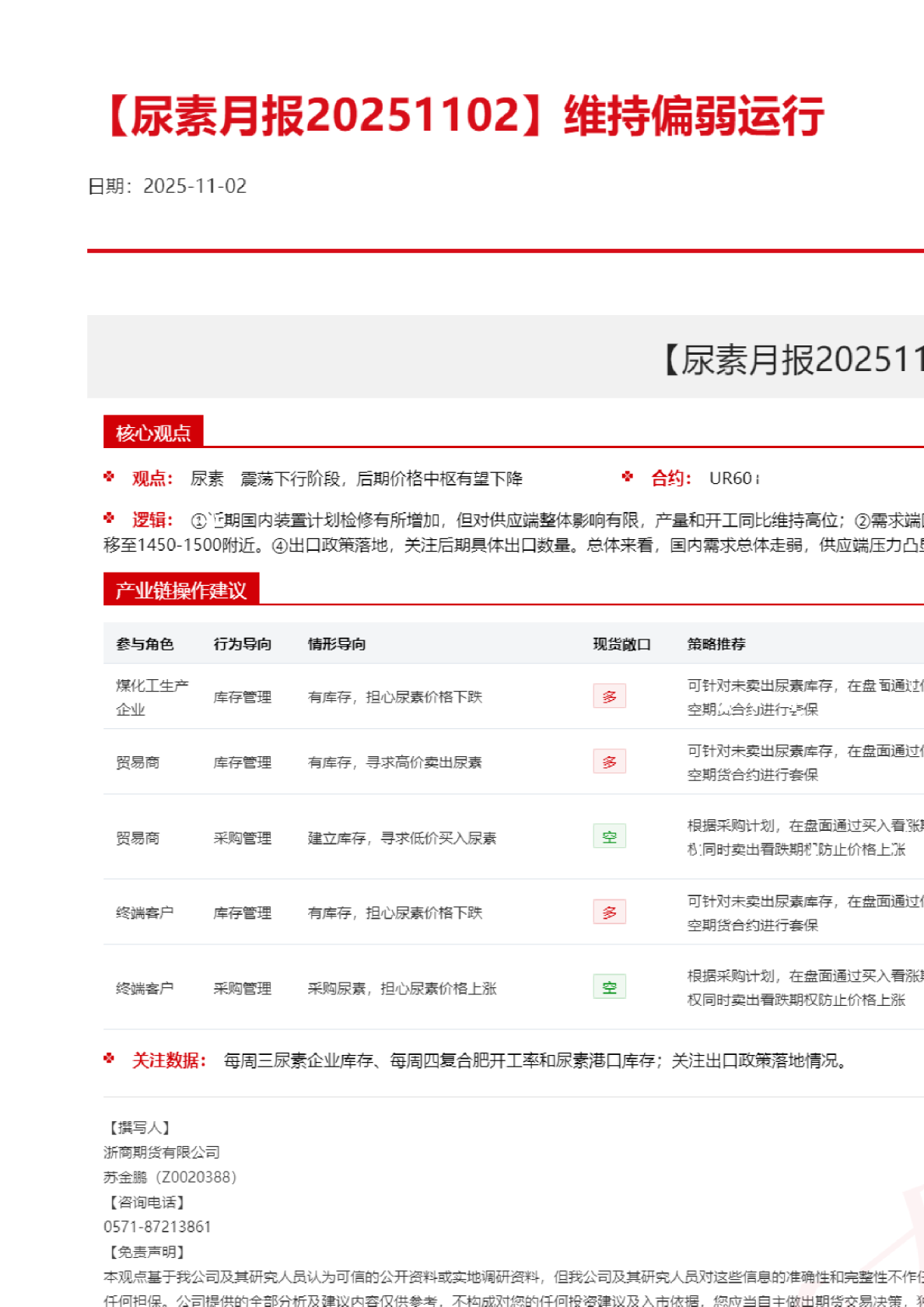924x1307 pixels.
Task: Click the 煤化工生产企业 role cell
Action: coord(152,697)
